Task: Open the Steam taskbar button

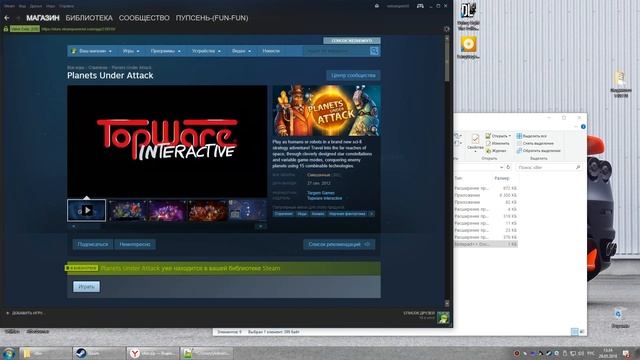Action: point(99,353)
